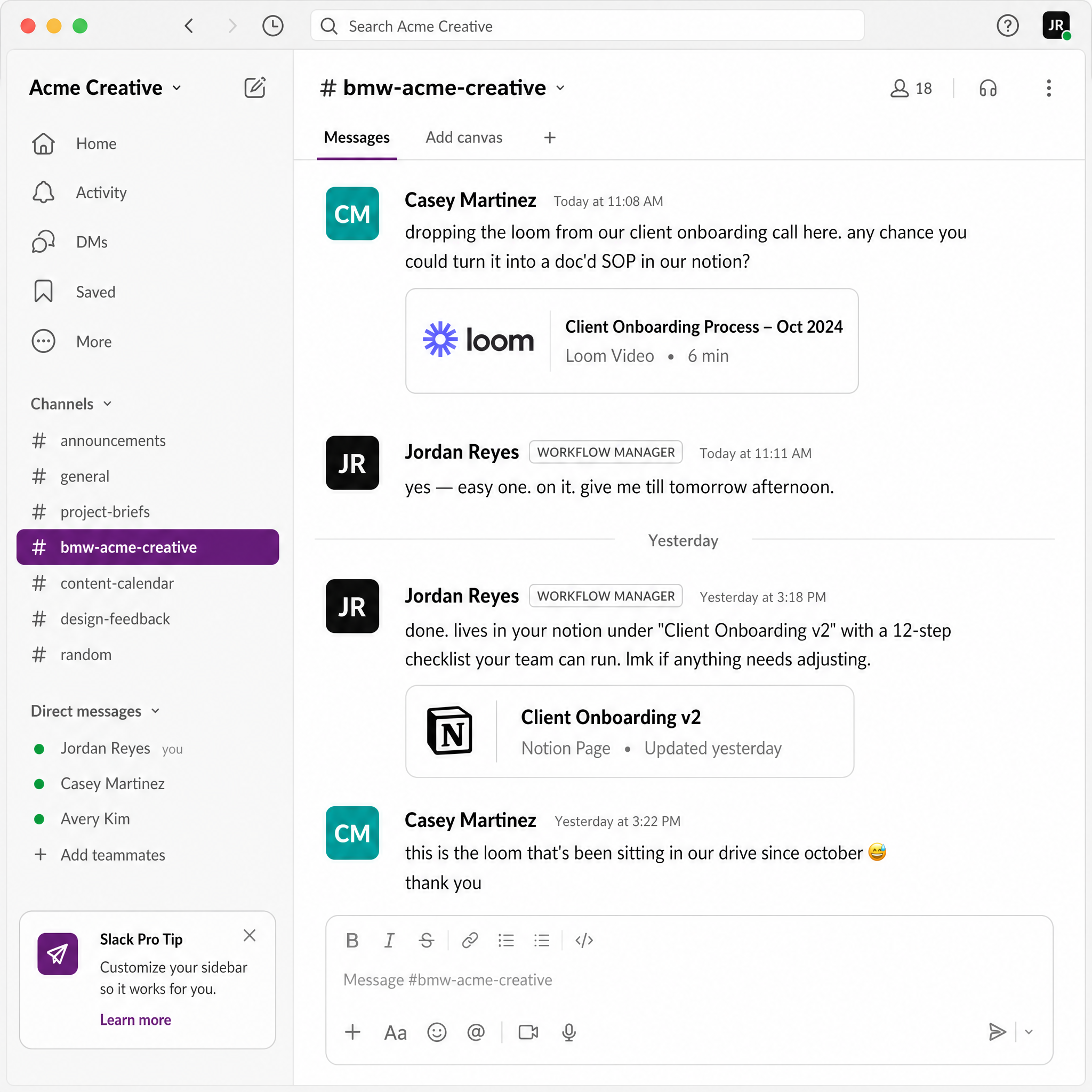Image resolution: width=1092 pixels, height=1092 pixels.
Task: Open Casey Martinez's profile from 11:08 AM message
Action: (470, 200)
